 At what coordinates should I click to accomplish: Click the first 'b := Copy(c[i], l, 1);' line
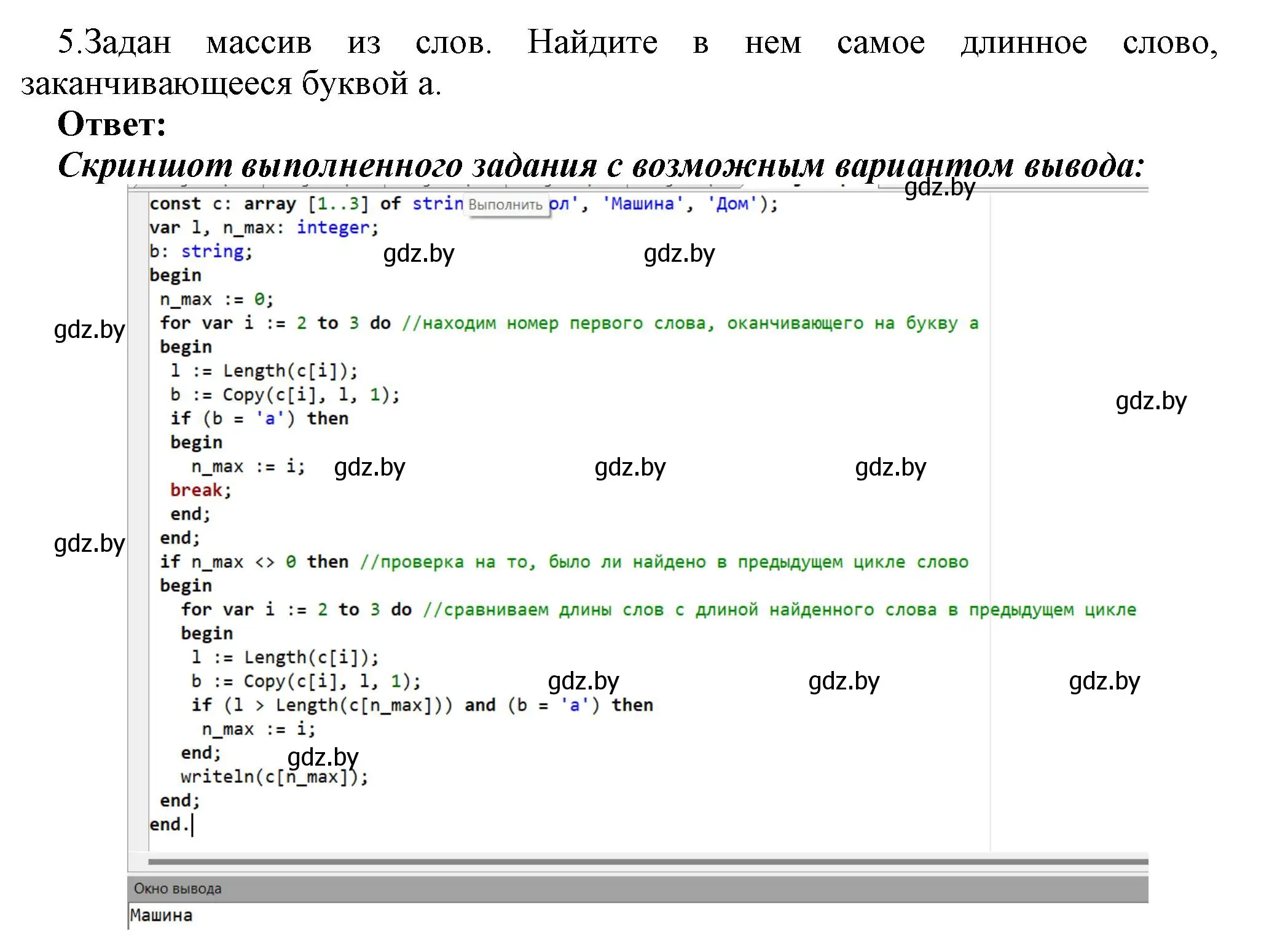click(285, 394)
